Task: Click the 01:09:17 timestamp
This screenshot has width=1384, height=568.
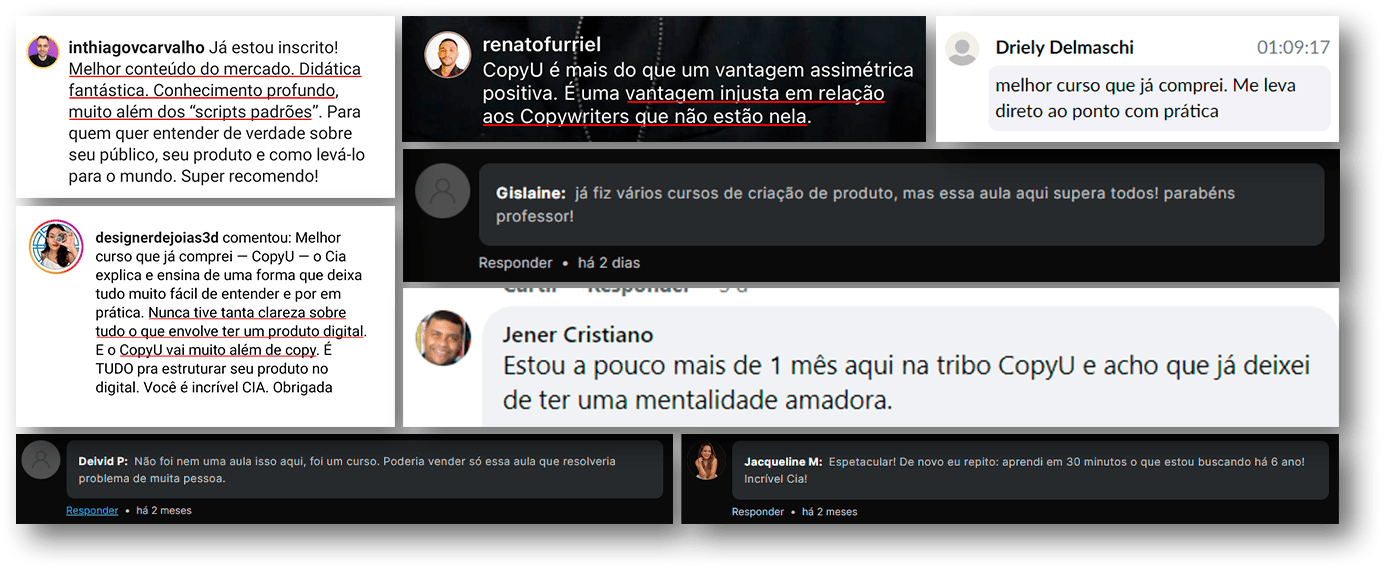Action: pyautogui.click(x=1293, y=48)
